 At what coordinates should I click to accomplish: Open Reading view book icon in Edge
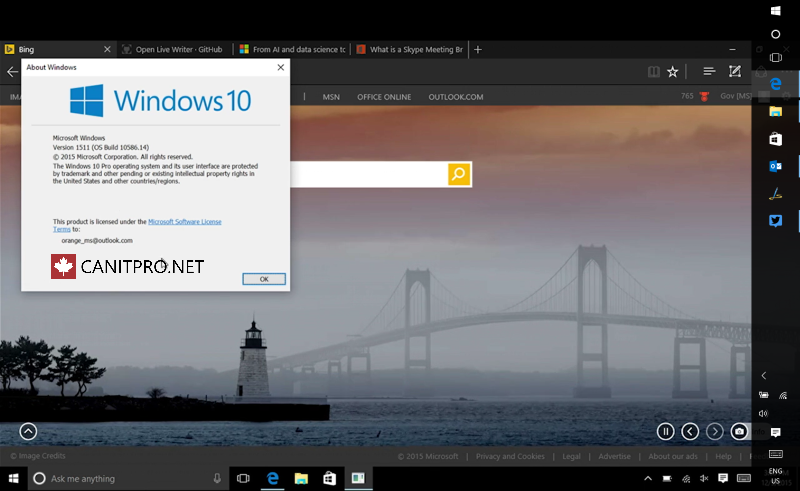point(654,72)
